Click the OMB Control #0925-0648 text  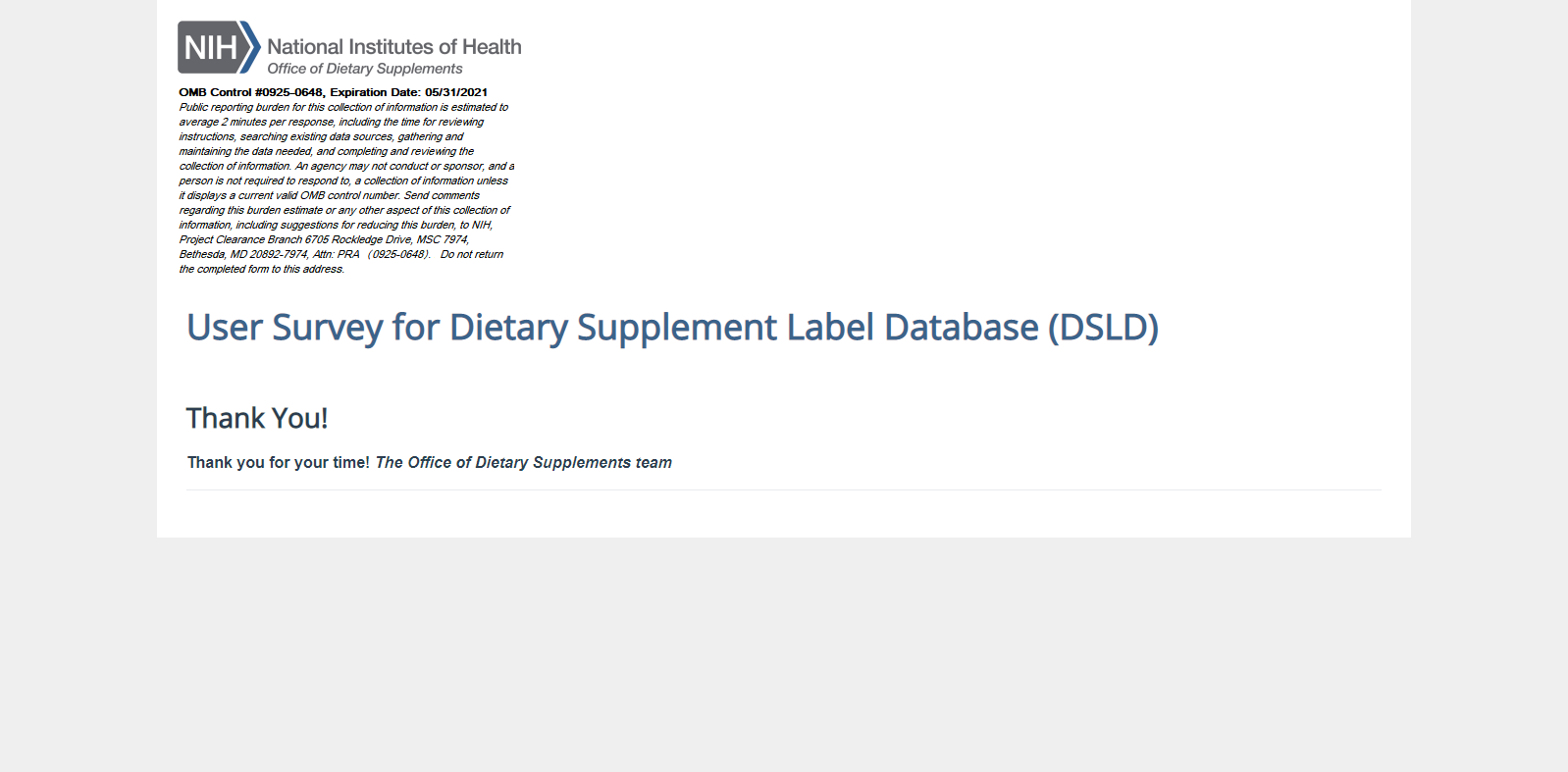click(x=251, y=92)
